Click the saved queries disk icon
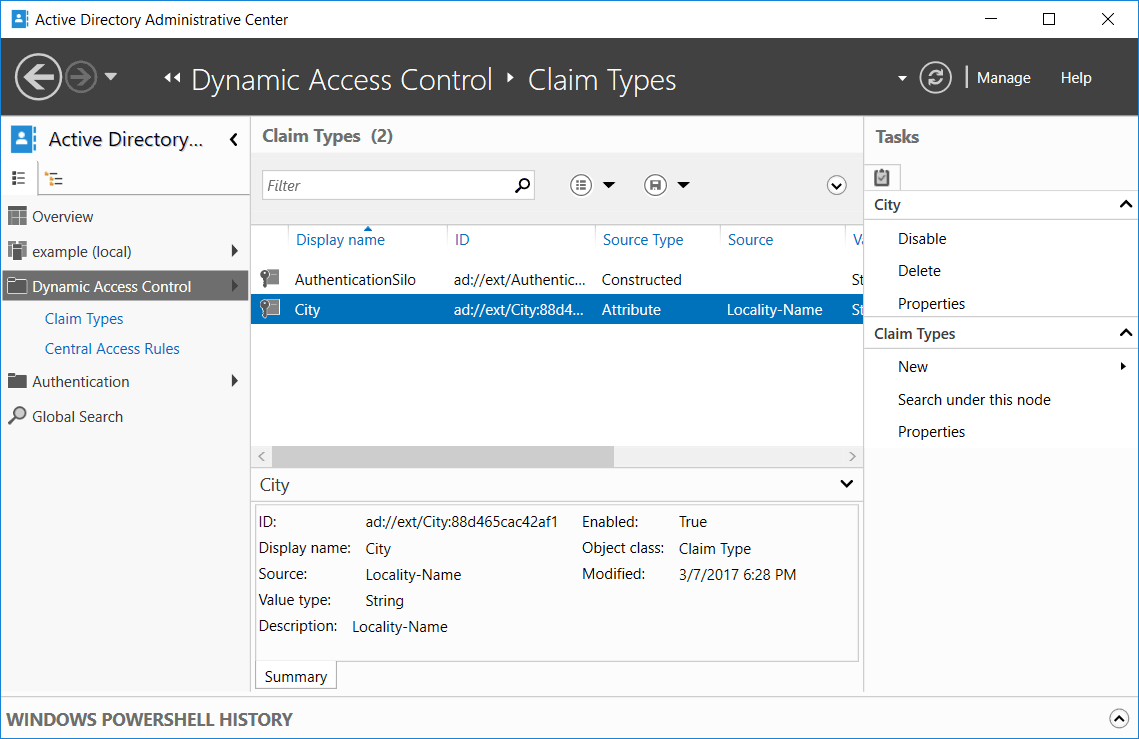 click(x=654, y=185)
